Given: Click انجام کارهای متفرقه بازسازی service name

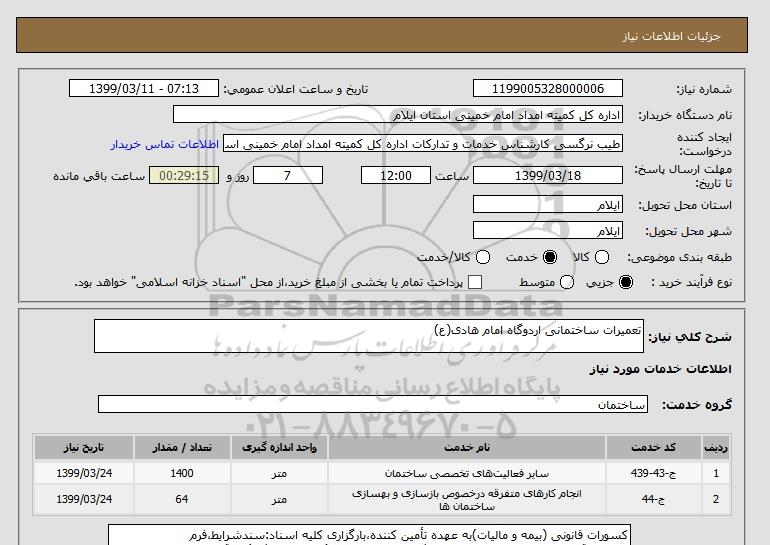Looking at the screenshot, I should (467, 499).
